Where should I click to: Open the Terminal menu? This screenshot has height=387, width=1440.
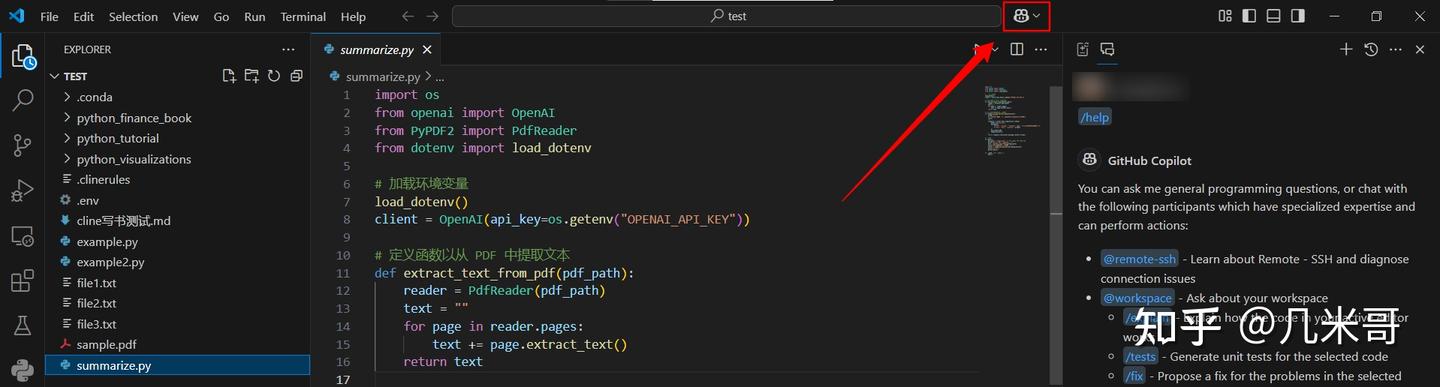point(303,16)
